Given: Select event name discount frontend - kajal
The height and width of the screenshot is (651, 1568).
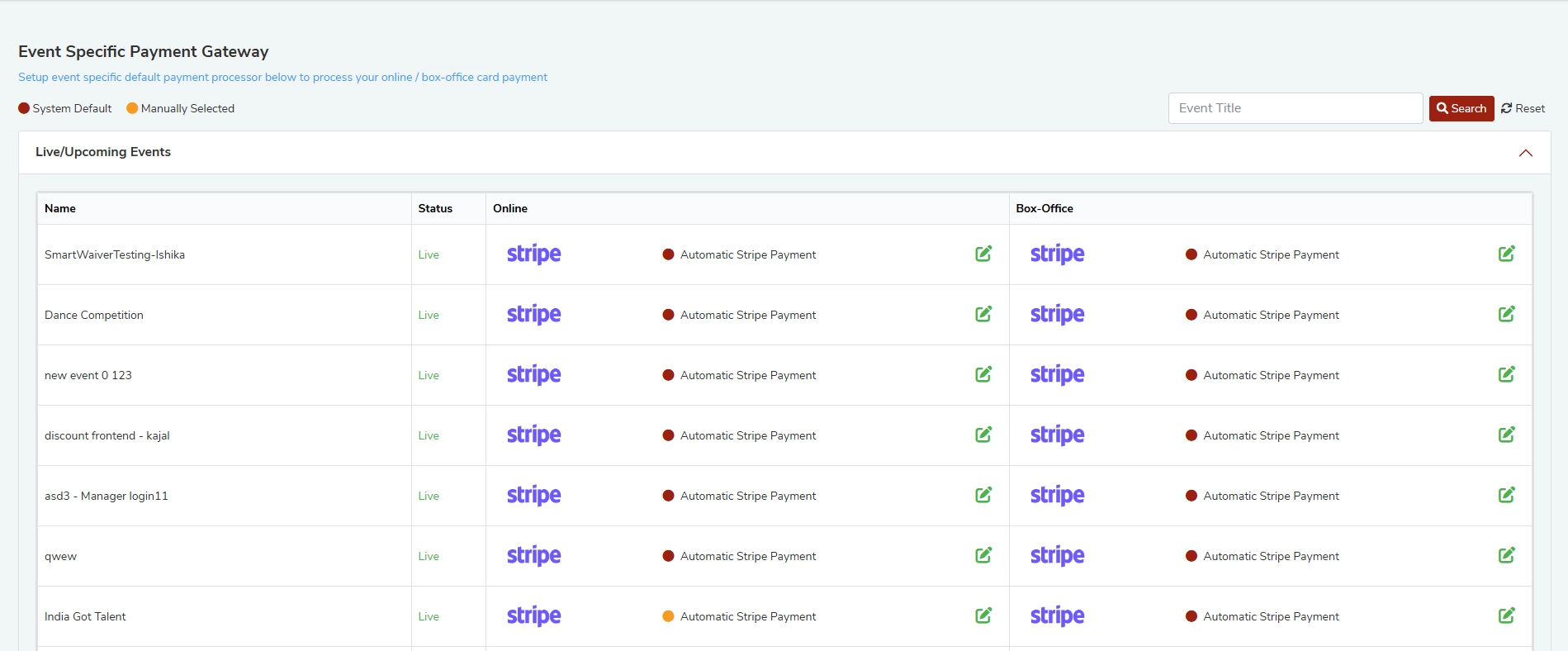Looking at the screenshot, I should [x=107, y=435].
